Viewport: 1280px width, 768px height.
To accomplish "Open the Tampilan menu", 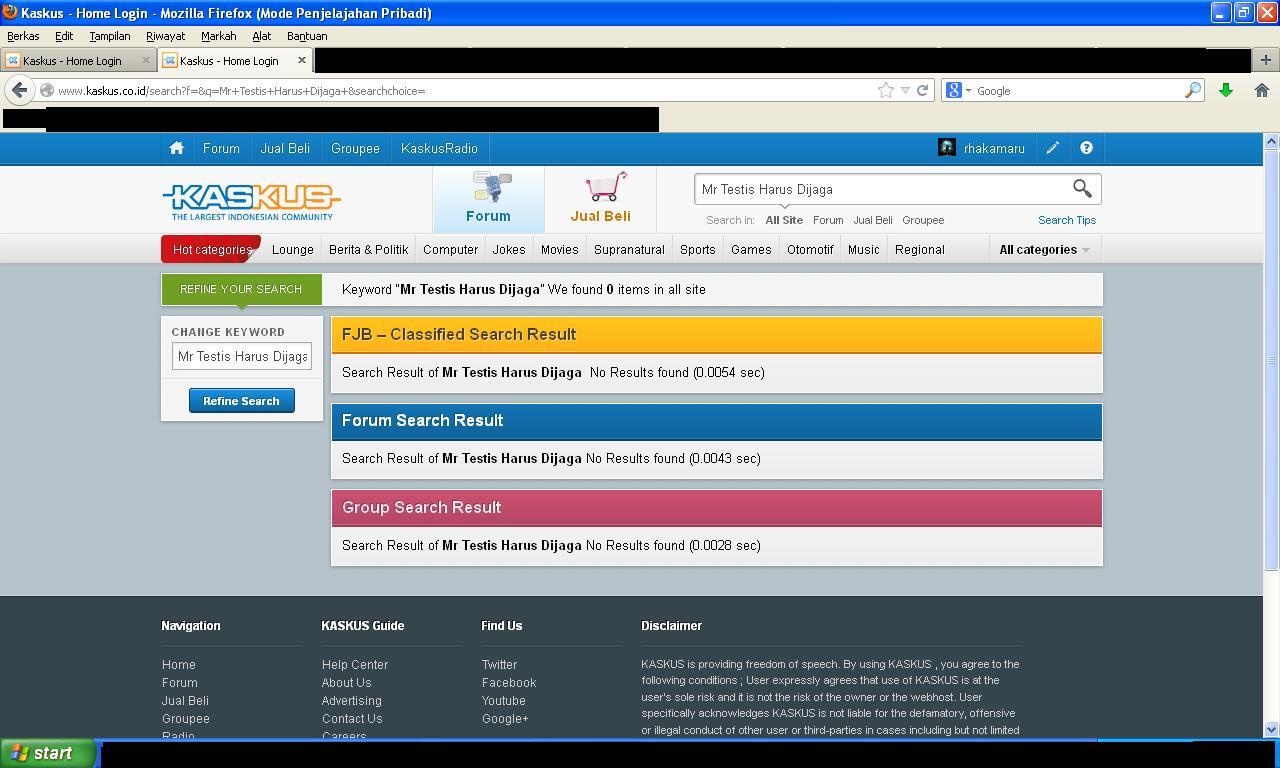I will click(x=110, y=36).
